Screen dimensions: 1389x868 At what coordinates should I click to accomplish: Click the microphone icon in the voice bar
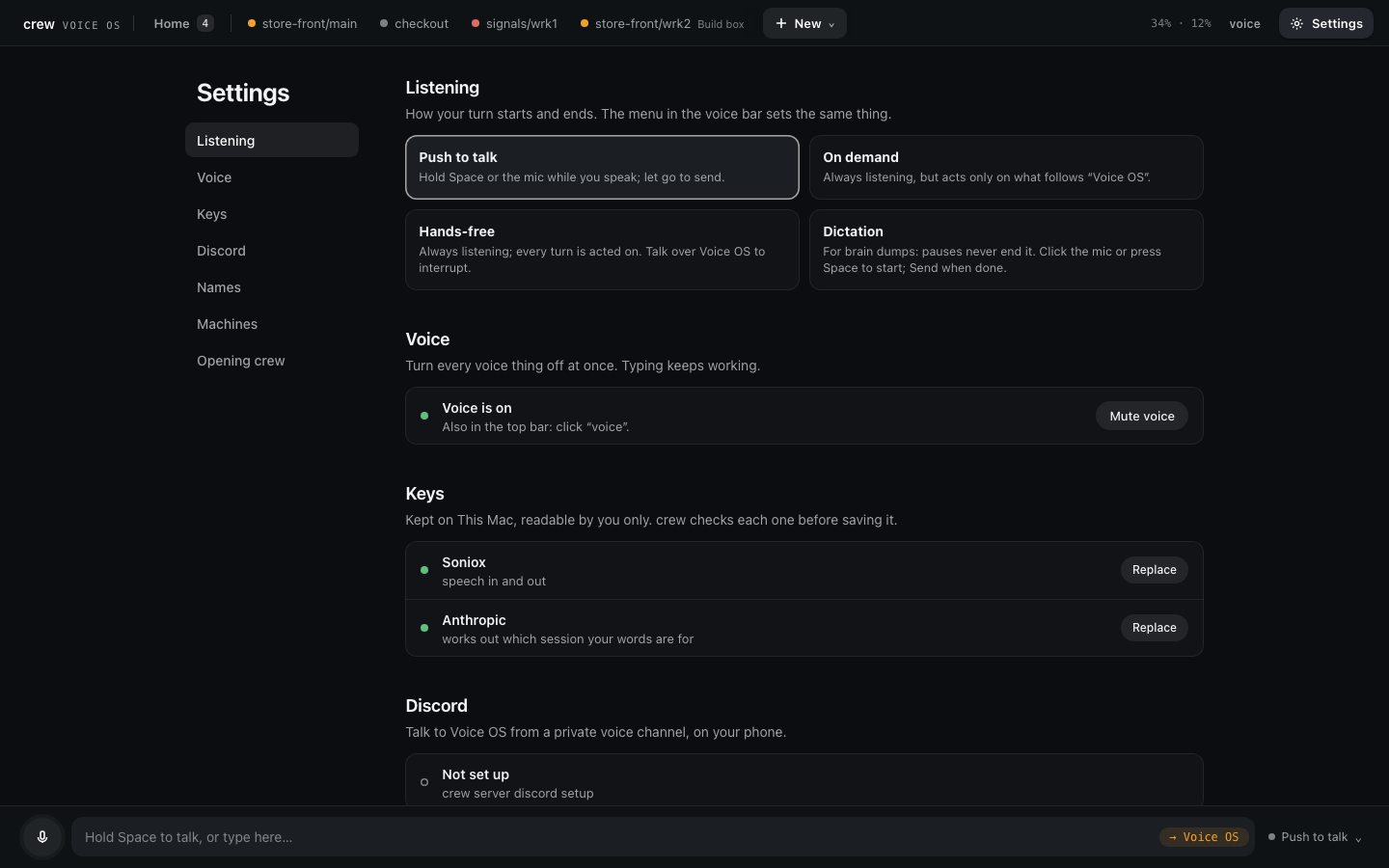(x=42, y=837)
